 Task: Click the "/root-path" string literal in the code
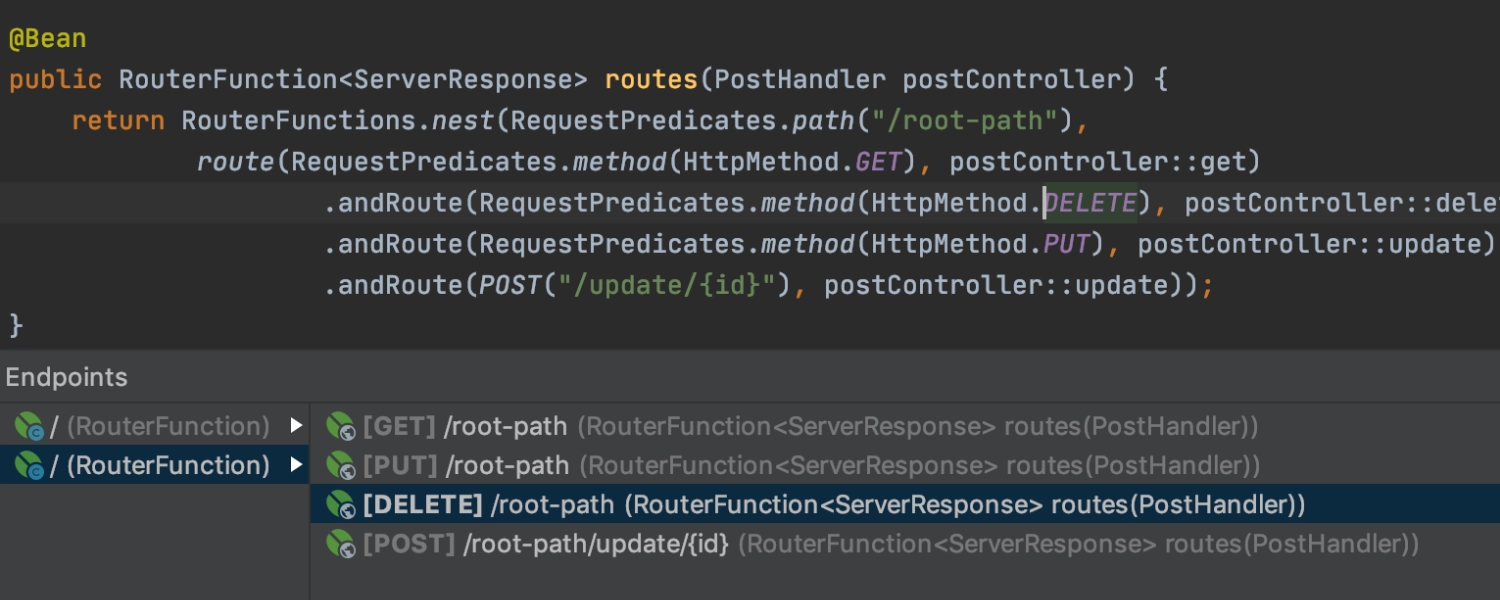pyautogui.click(x=965, y=121)
